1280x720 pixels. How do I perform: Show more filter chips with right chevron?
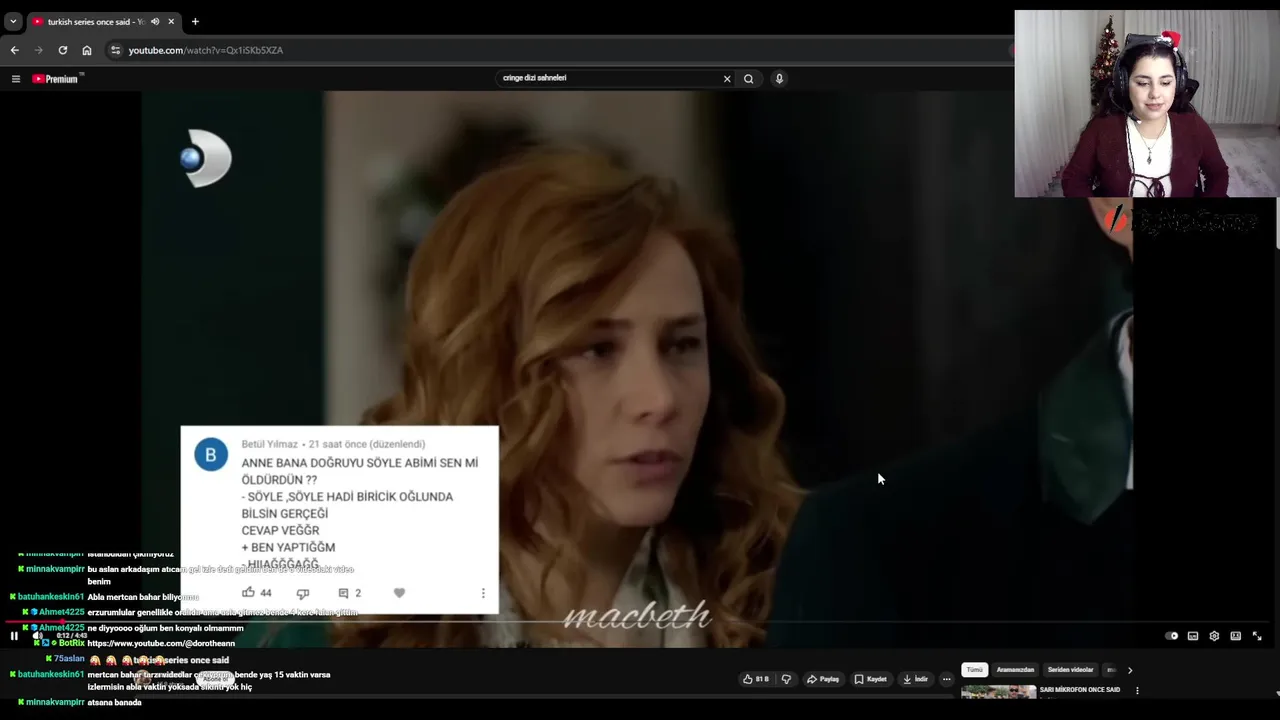tap(1130, 670)
